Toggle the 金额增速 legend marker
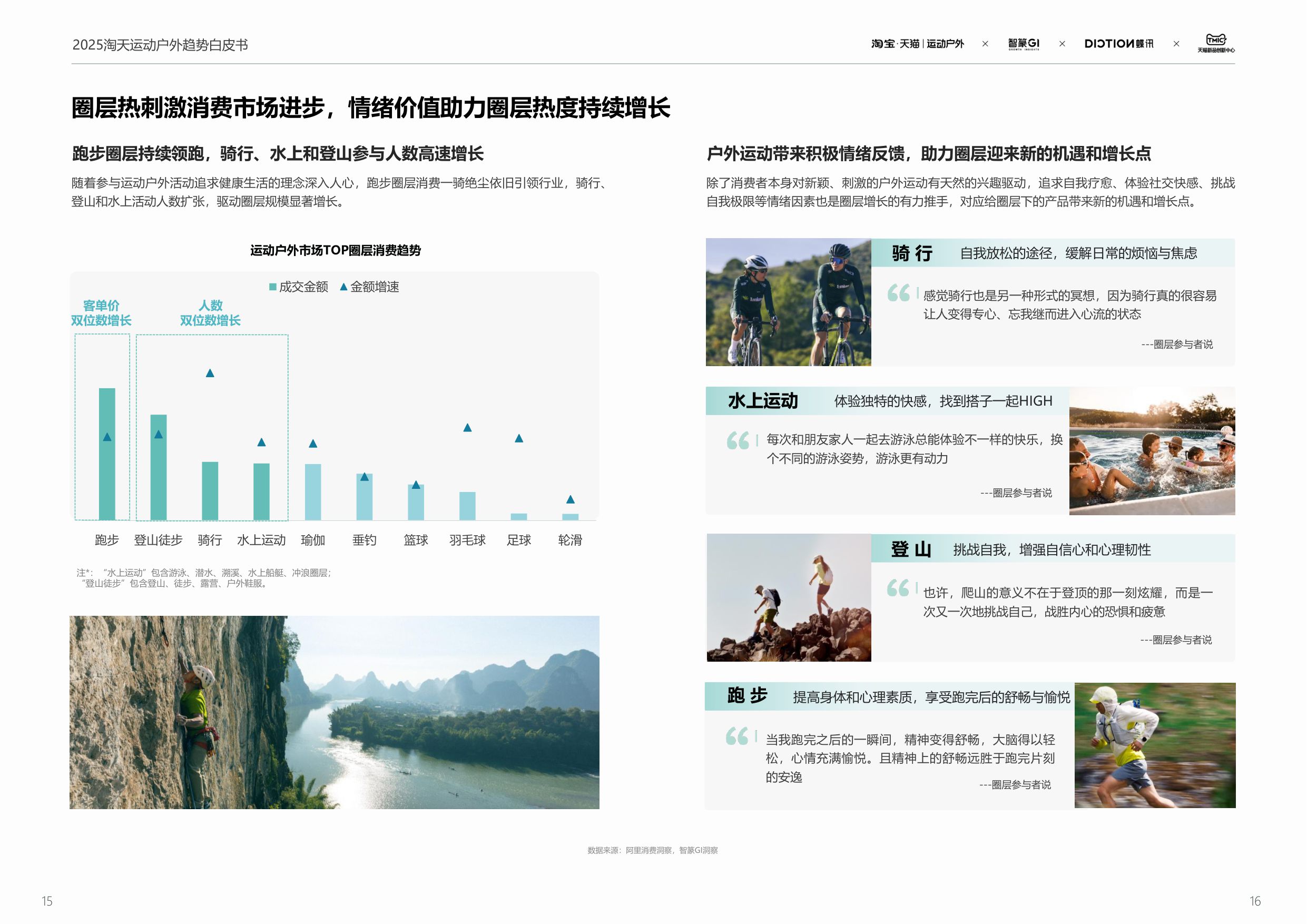Viewport: 1307px width, 924px height. click(x=368, y=288)
